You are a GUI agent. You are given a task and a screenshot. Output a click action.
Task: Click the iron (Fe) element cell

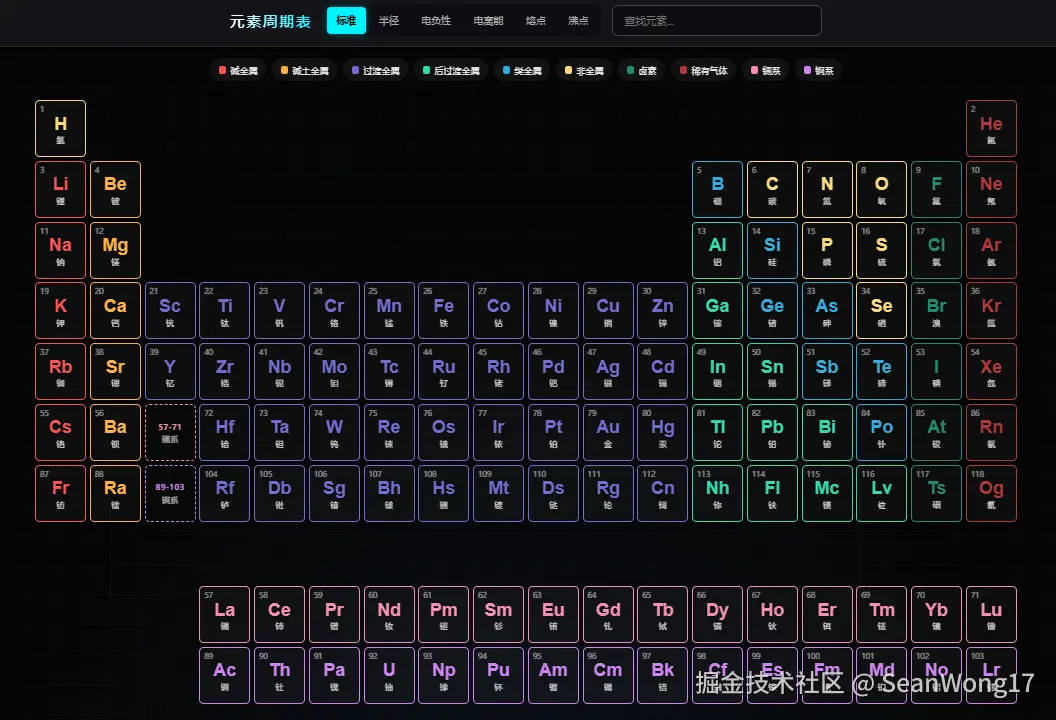point(444,310)
